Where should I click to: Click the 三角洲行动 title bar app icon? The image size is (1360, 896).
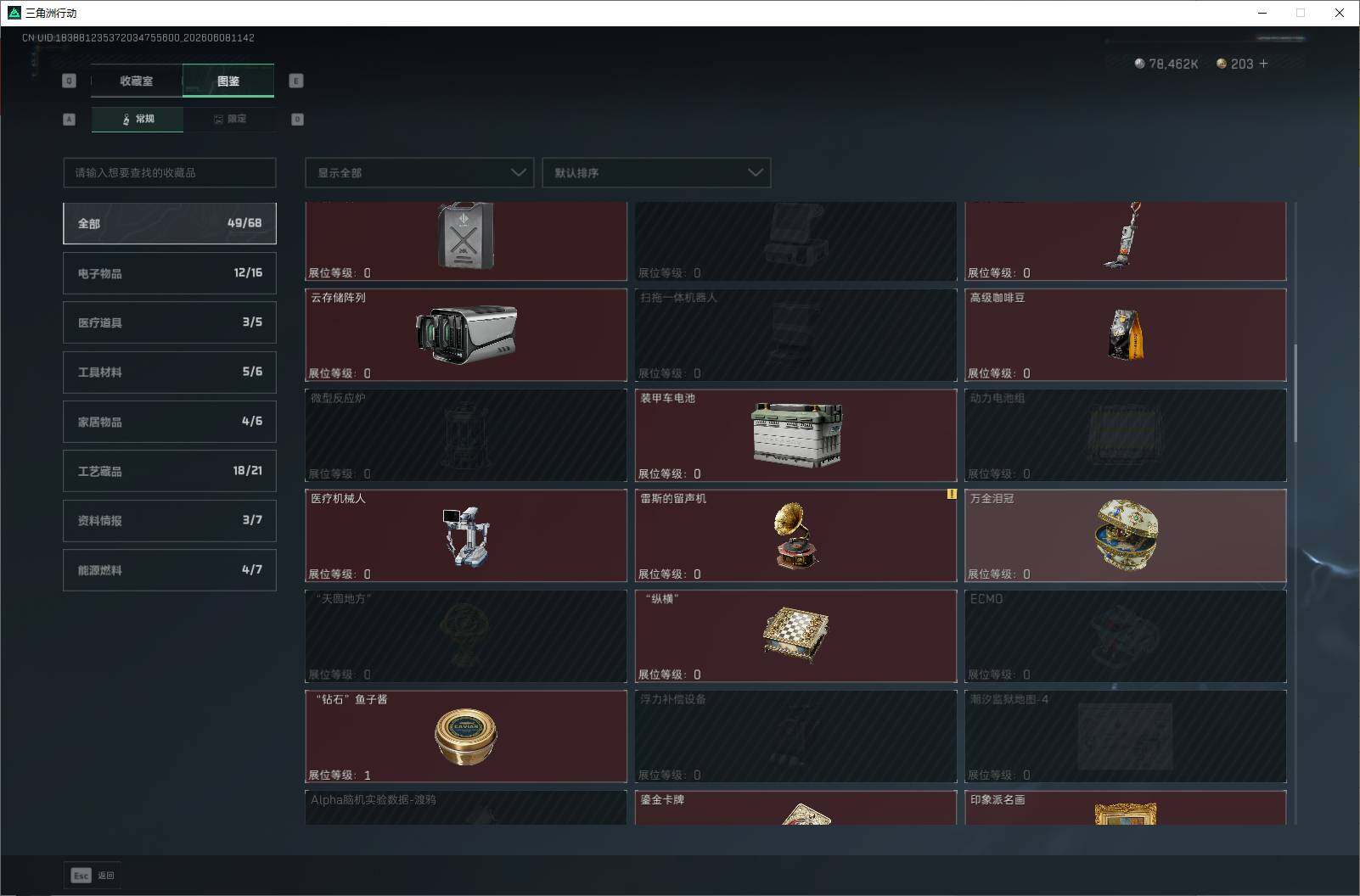coord(14,13)
